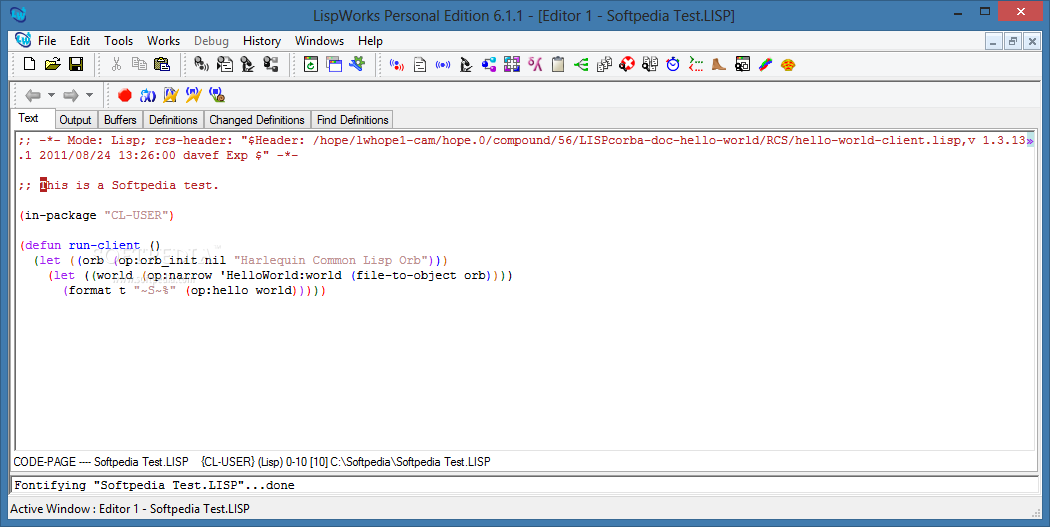This screenshot has width=1050, height=527.
Task: Click the snail icon in editor toolbar
Action: [x=216, y=95]
